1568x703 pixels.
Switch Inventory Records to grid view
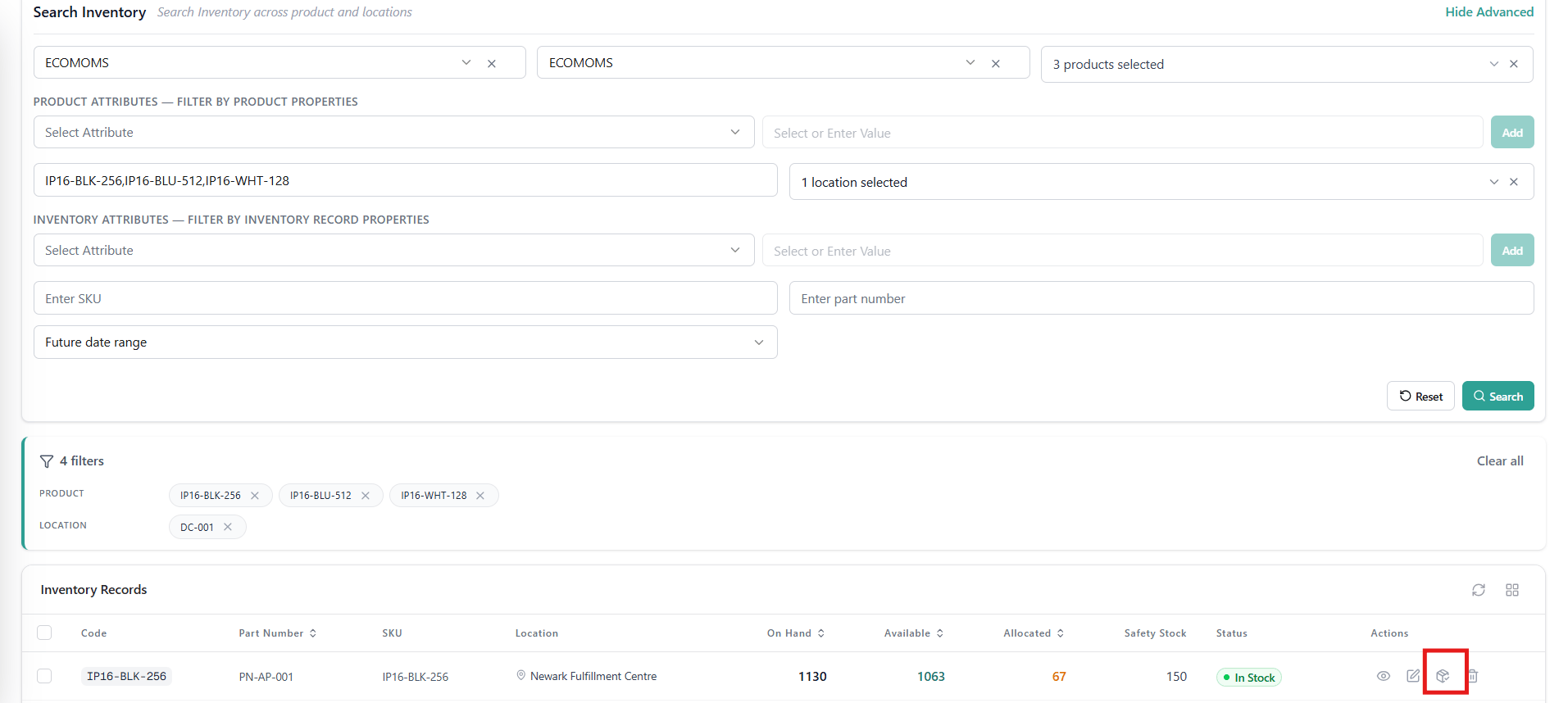[1512, 590]
